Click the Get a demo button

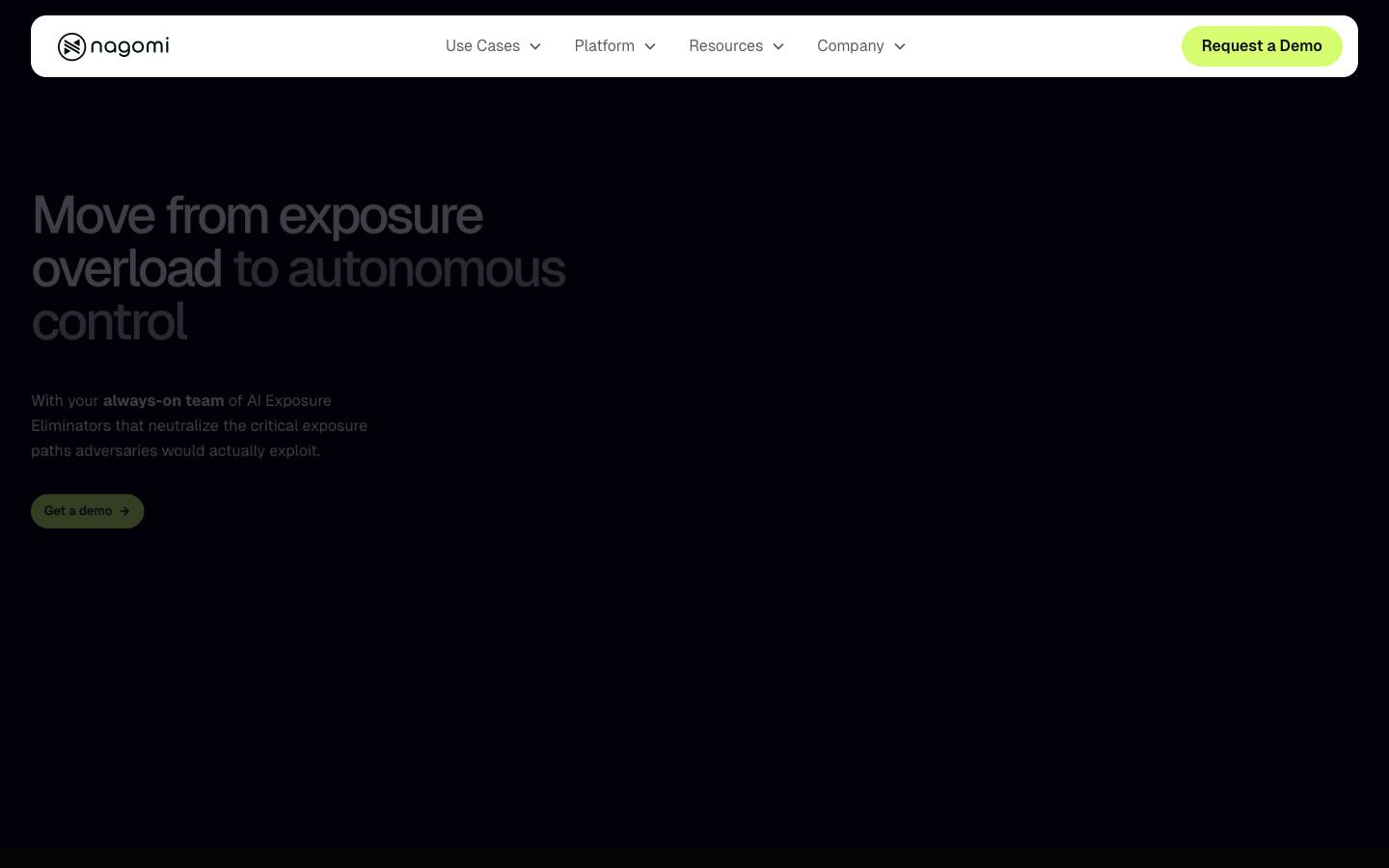click(88, 511)
